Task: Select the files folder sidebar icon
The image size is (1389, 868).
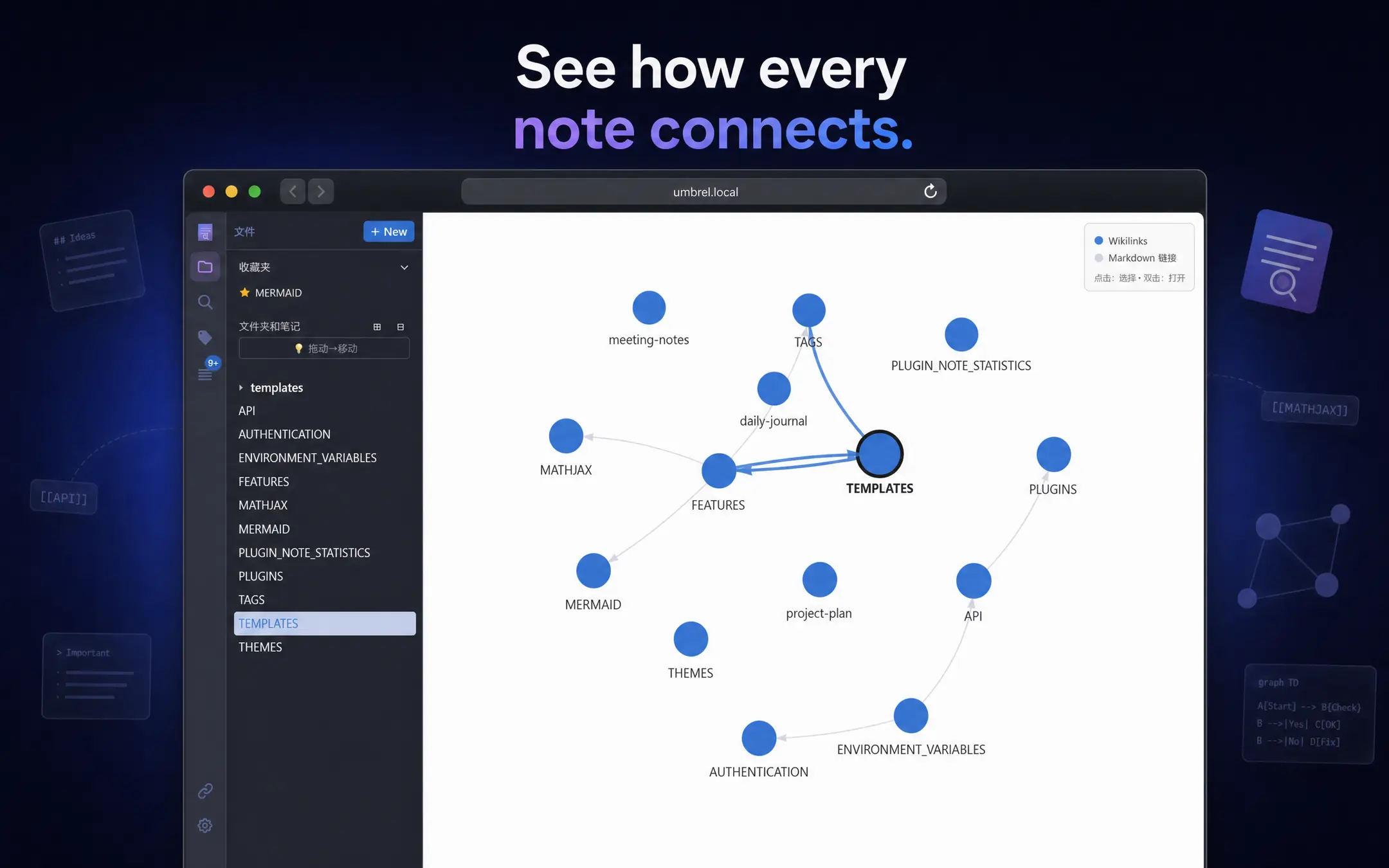Action: [205, 267]
